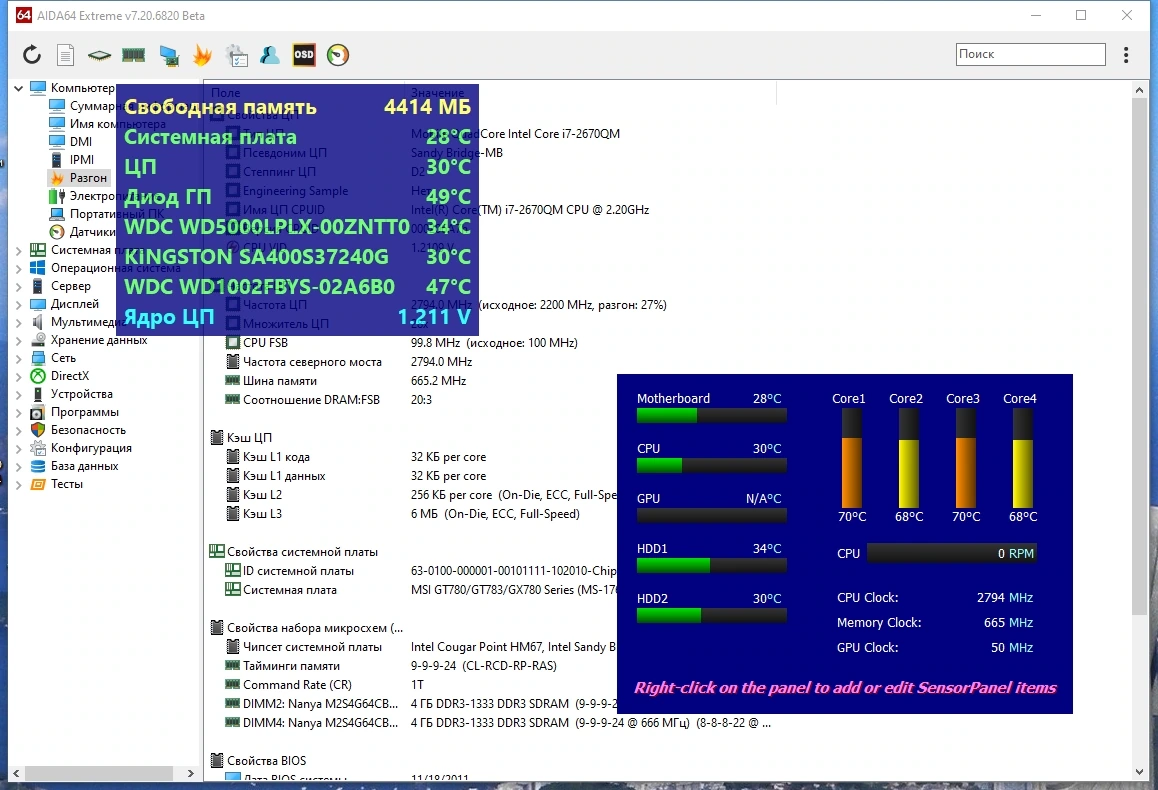Click the Refresh toolbar icon

pyautogui.click(x=32, y=55)
